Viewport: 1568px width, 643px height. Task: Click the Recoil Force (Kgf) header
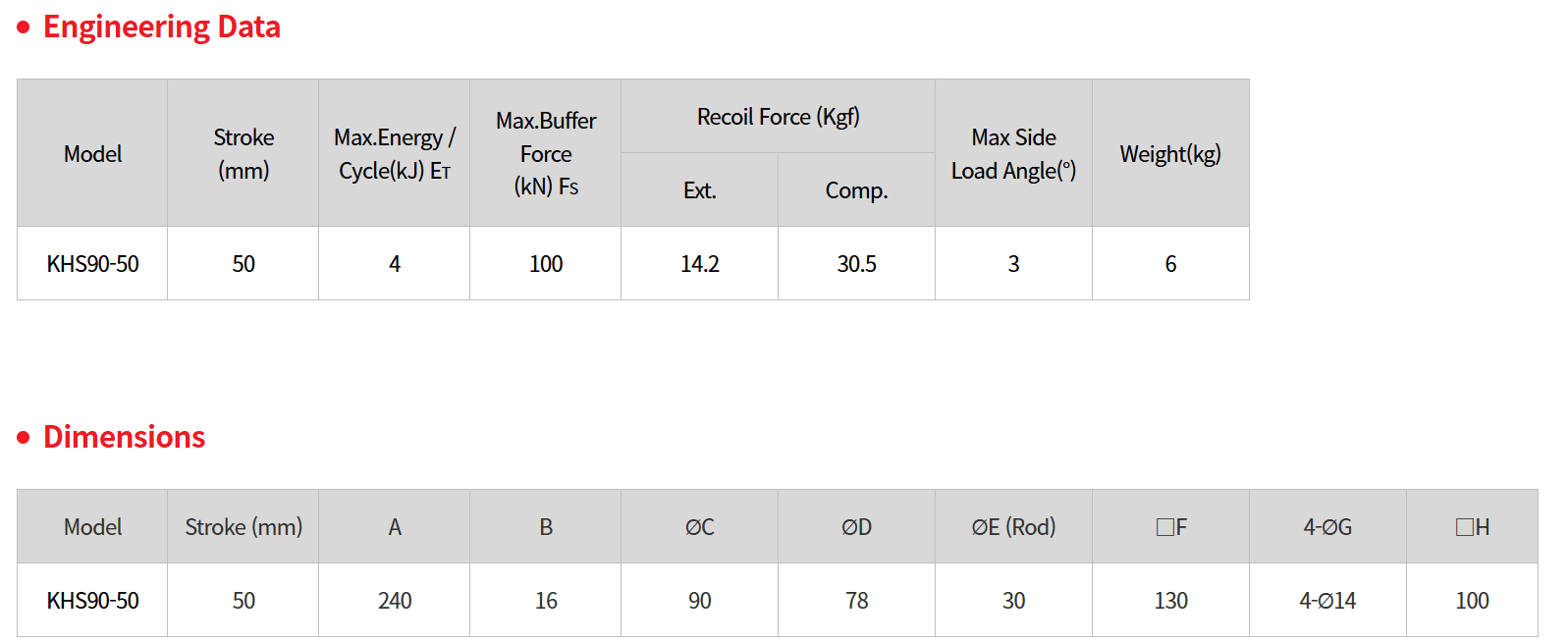[x=779, y=116]
